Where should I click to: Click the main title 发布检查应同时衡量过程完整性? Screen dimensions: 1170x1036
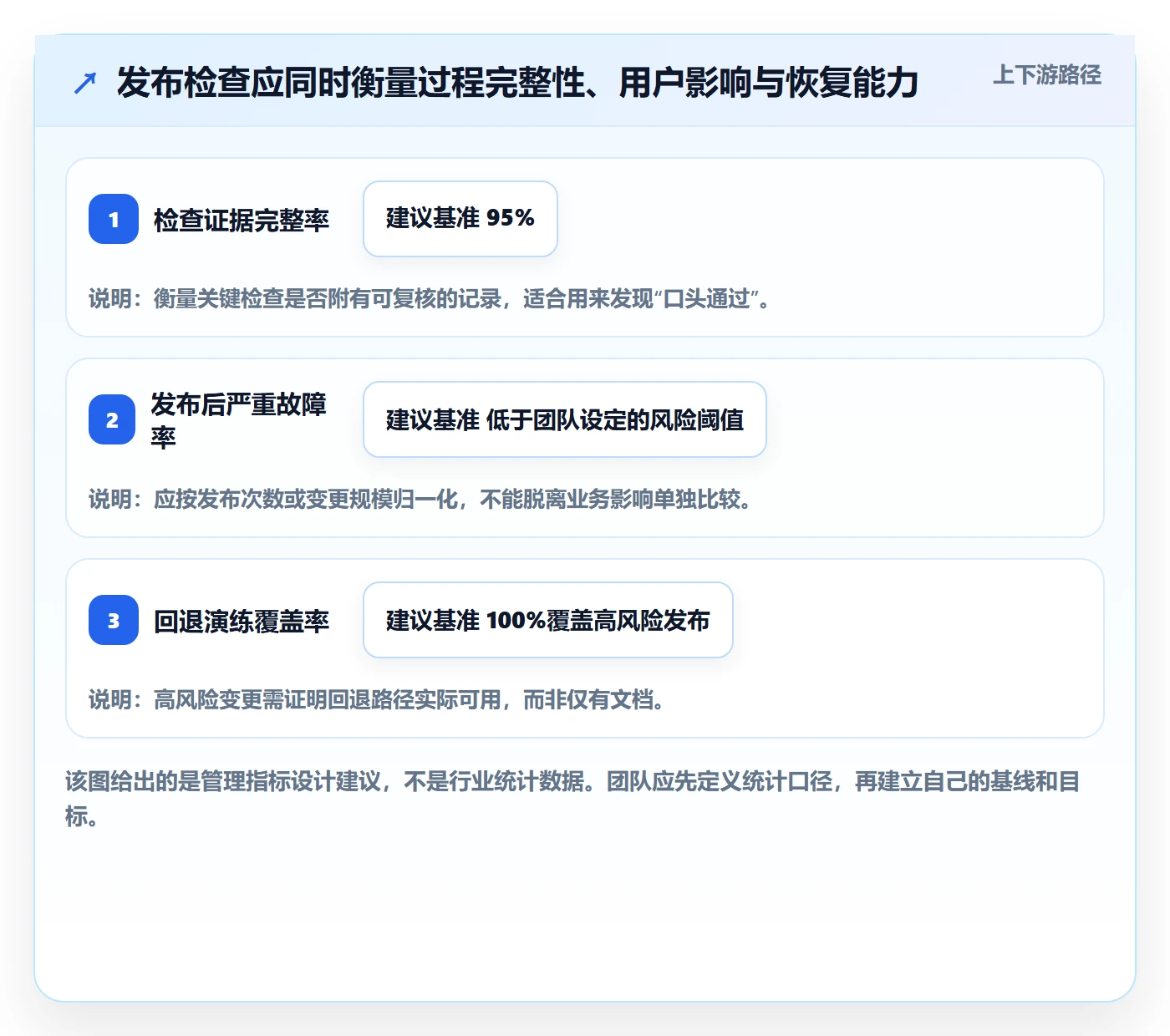[517, 83]
